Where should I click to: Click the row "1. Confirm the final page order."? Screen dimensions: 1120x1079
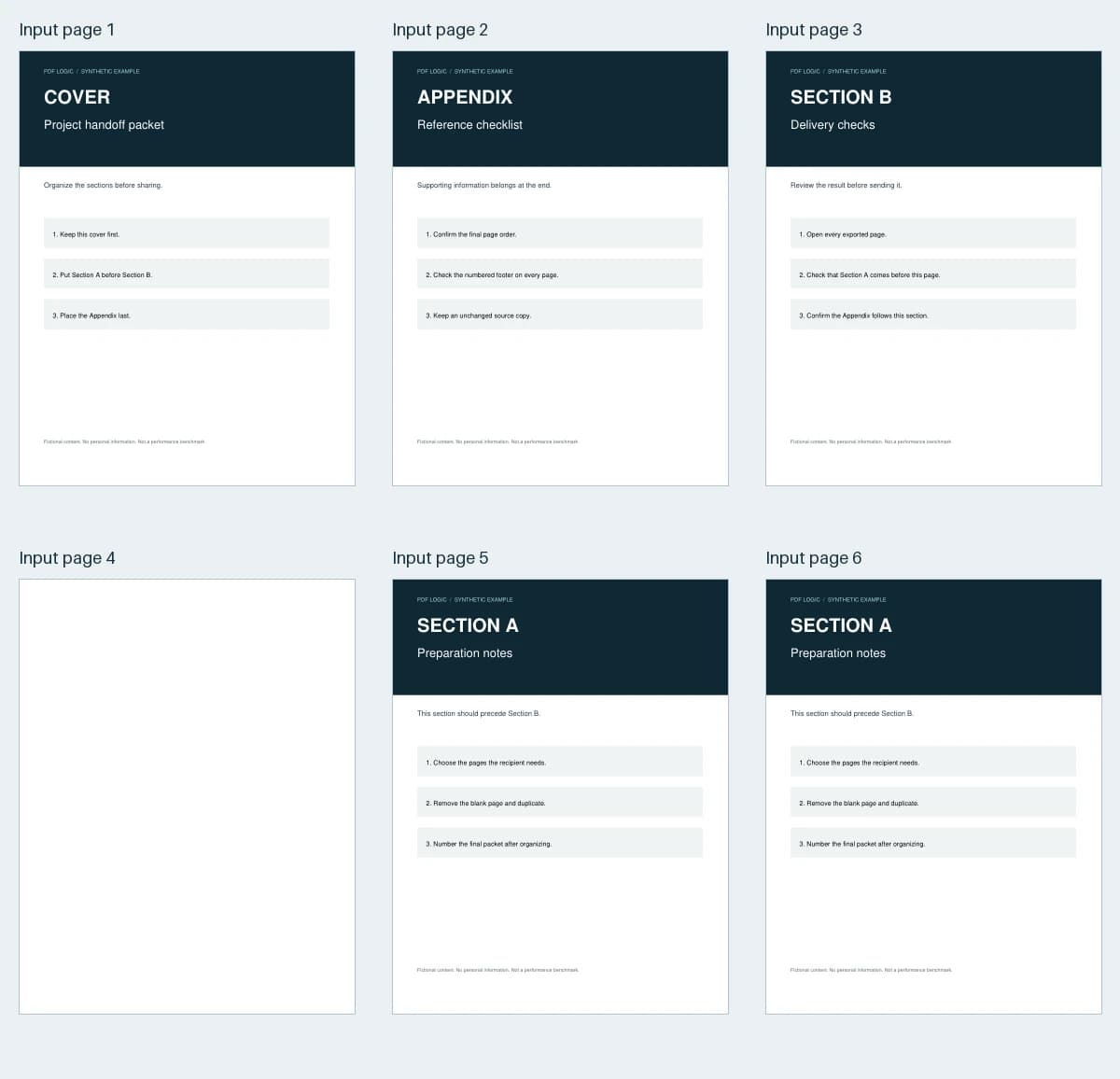tap(560, 233)
